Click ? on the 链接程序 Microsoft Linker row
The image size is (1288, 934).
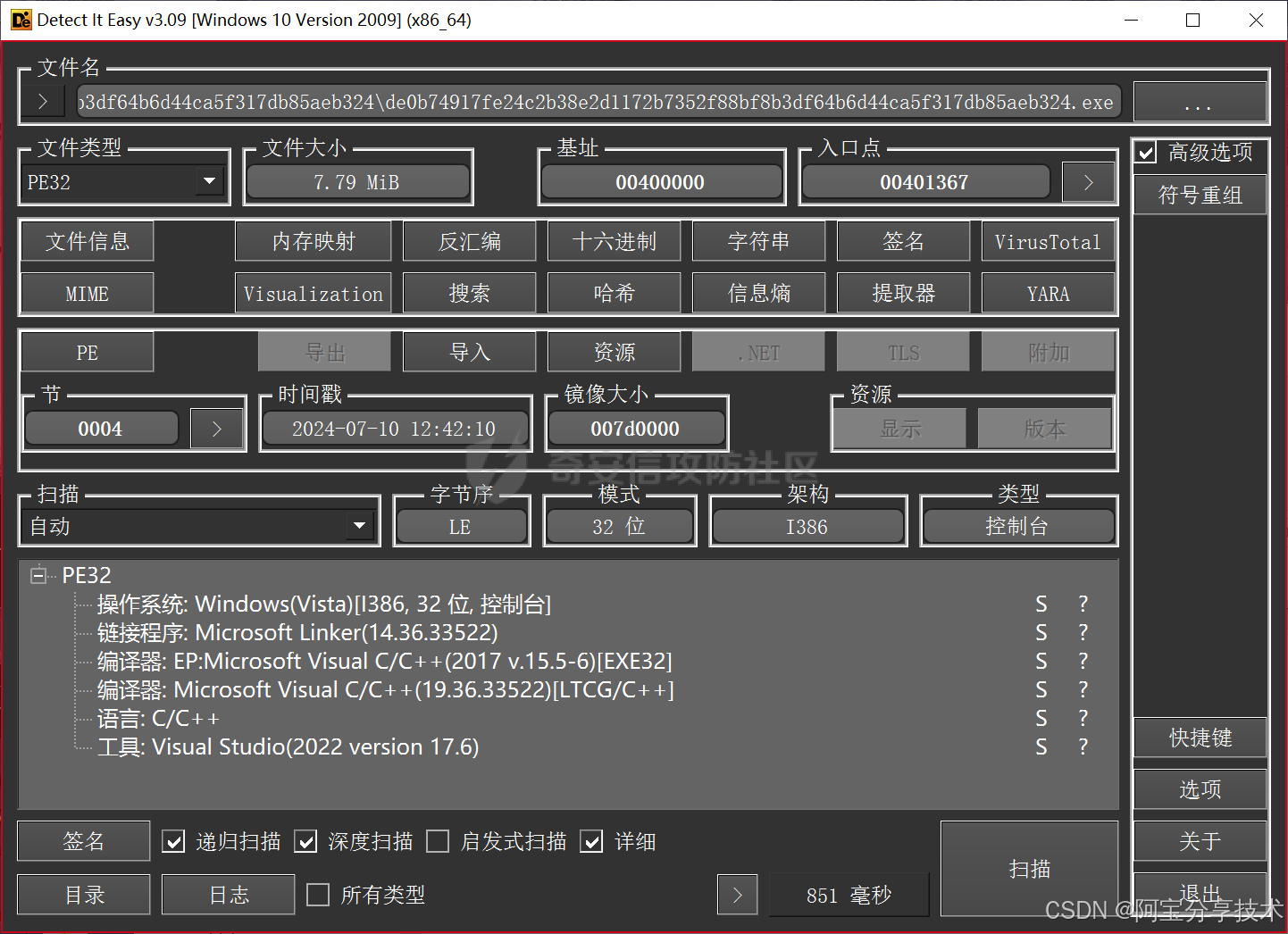pyautogui.click(x=1083, y=633)
